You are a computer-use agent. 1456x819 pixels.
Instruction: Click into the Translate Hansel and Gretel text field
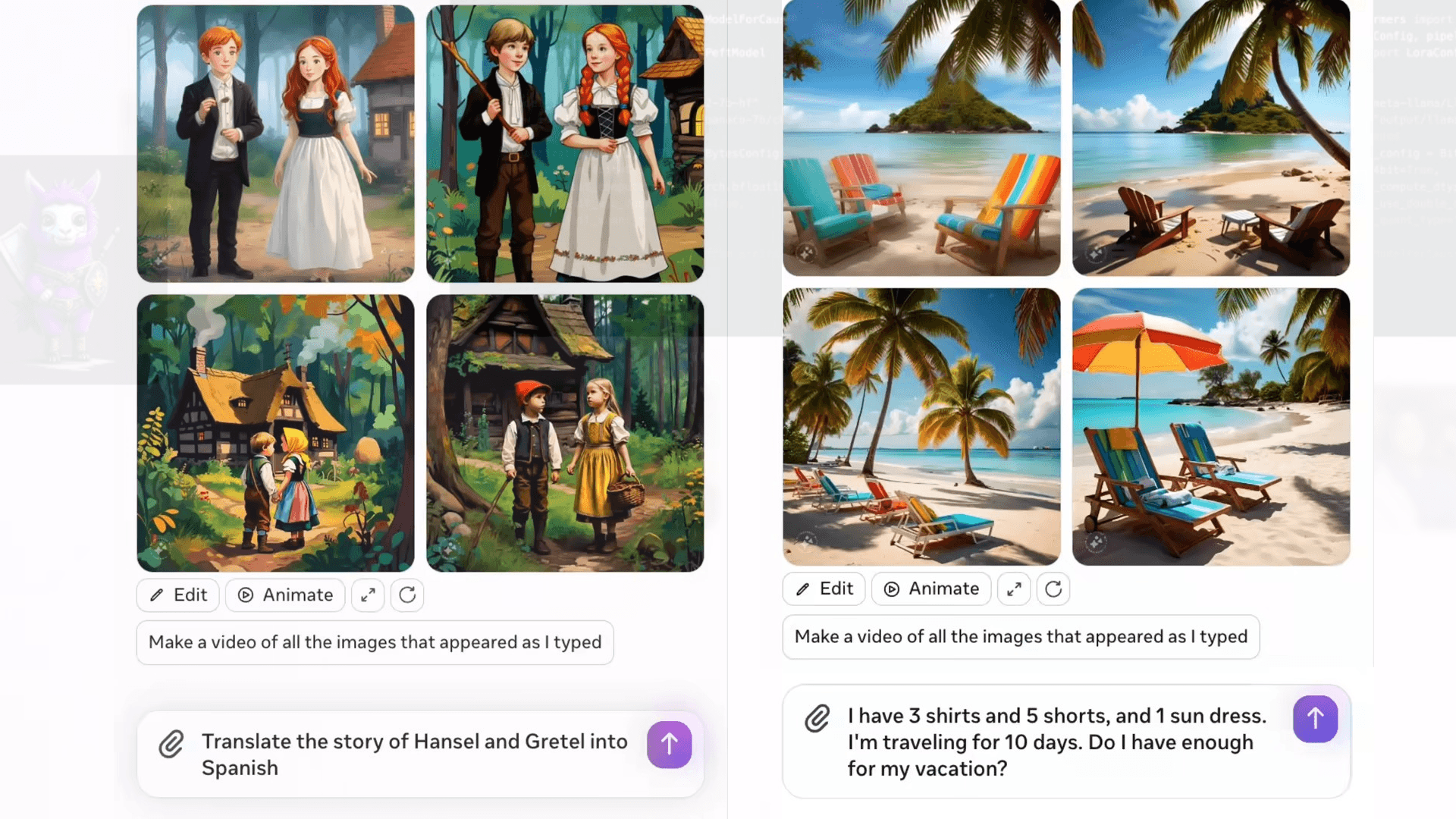(x=415, y=755)
